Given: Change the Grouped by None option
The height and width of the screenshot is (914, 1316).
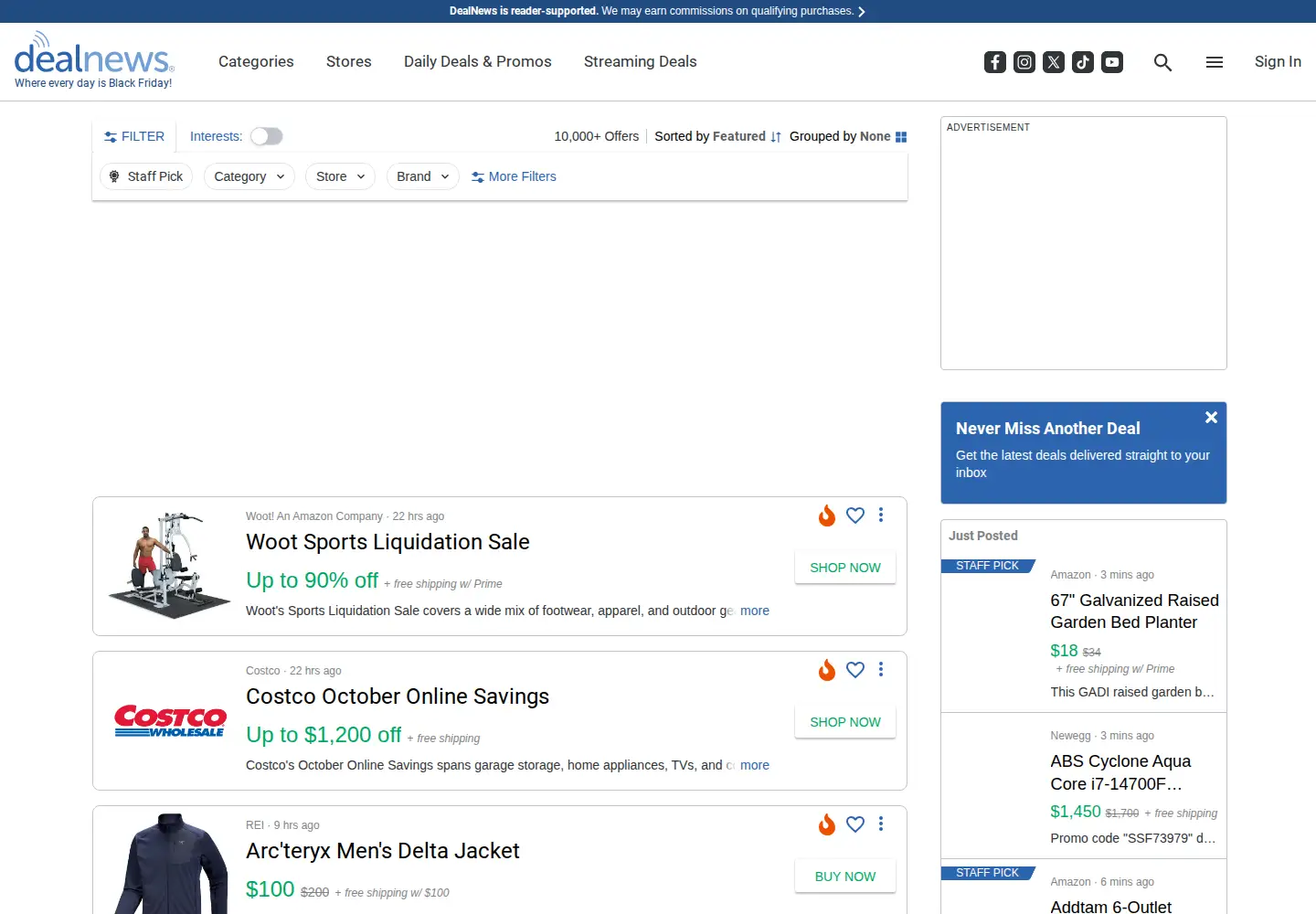Looking at the screenshot, I should [x=848, y=136].
